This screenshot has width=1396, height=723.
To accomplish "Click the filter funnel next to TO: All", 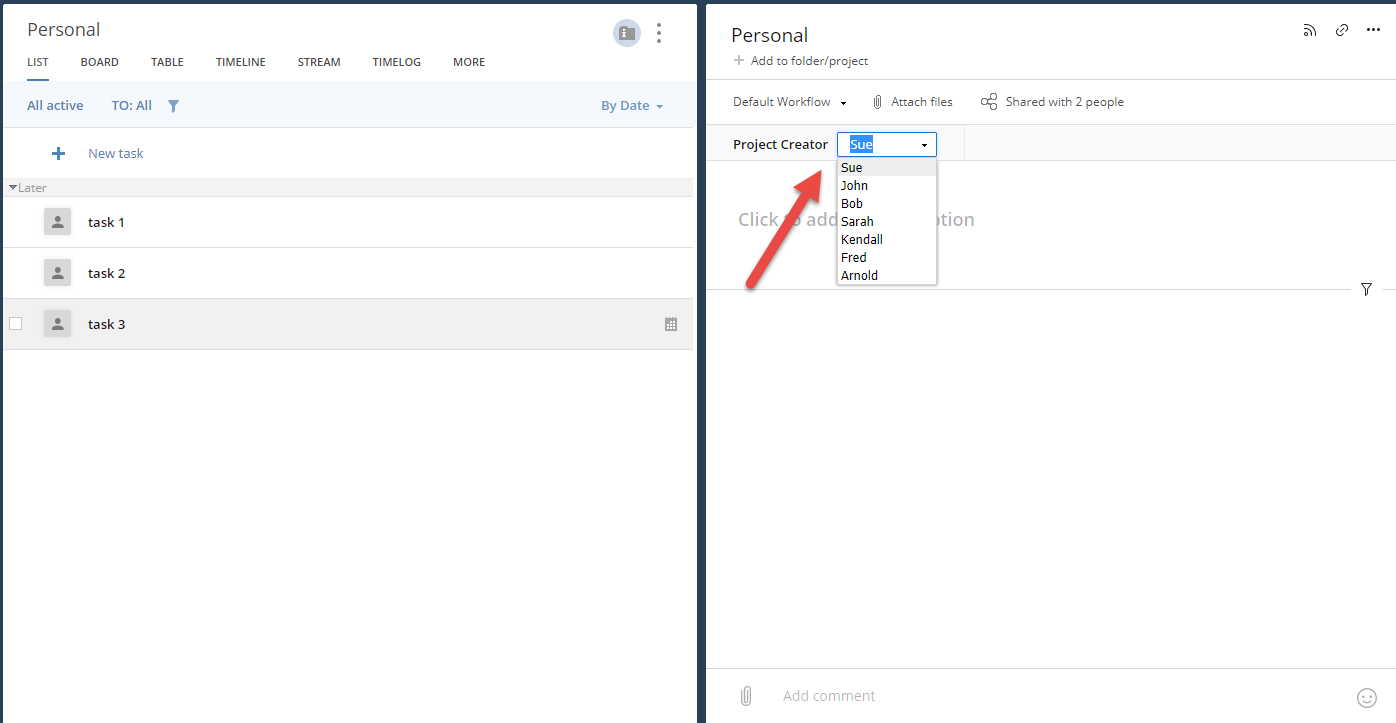I will tap(173, 106).
